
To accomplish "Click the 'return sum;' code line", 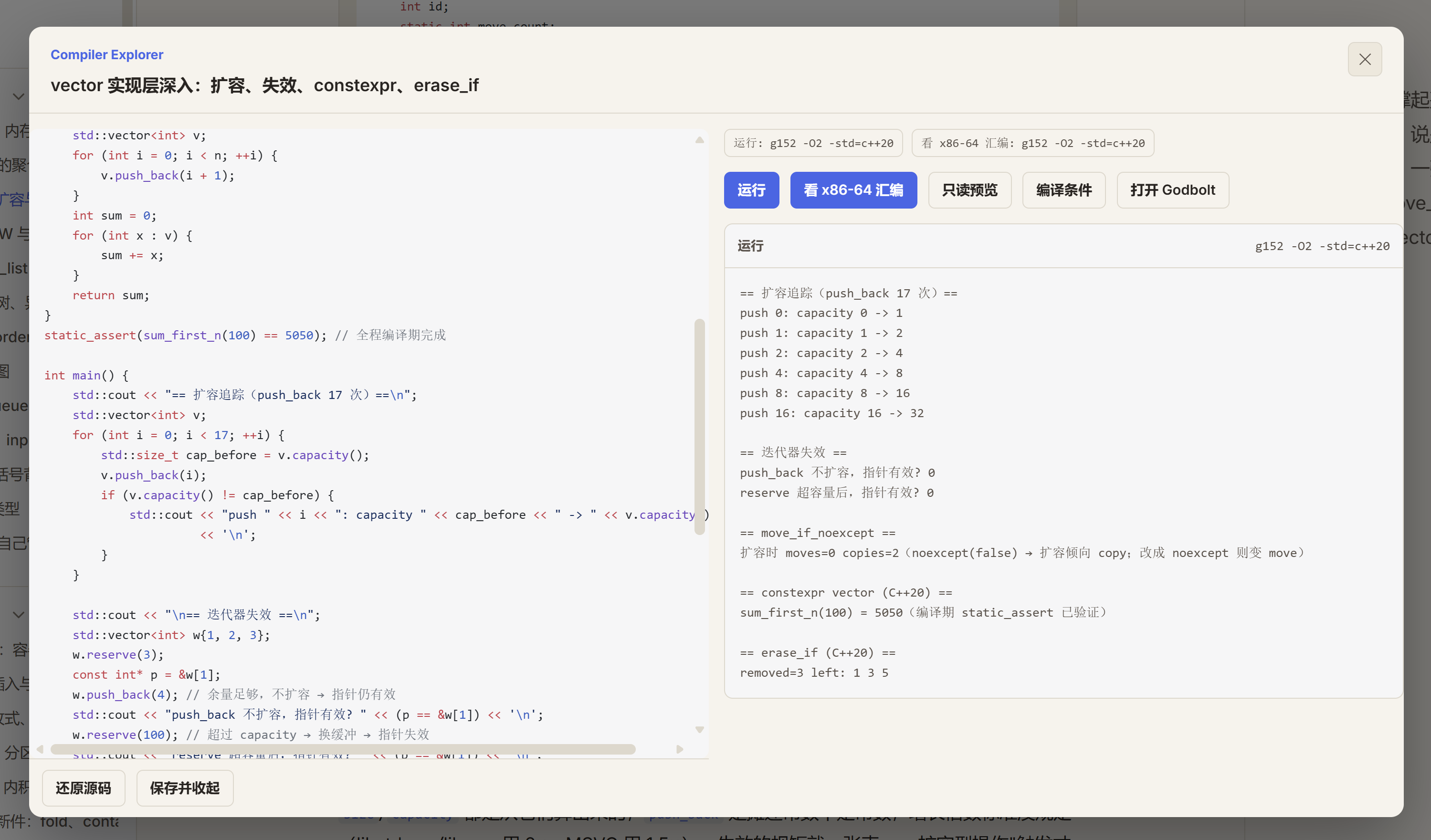I will pos(111,295).
